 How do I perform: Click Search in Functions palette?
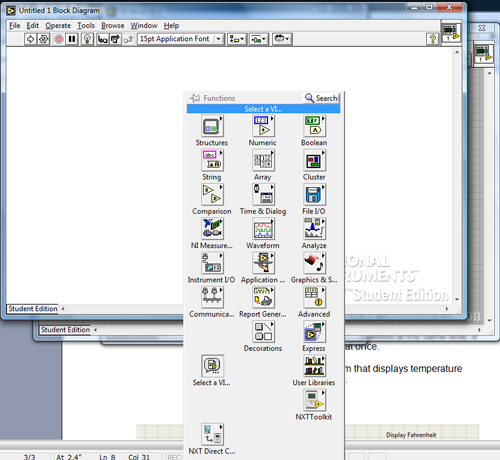[321, 98]
